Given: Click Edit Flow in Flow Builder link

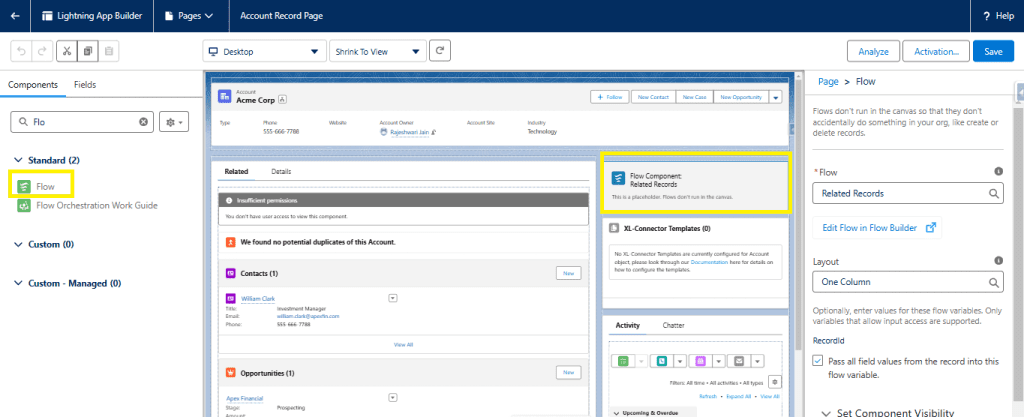Looking at the screenshot, I should [878, 228].
